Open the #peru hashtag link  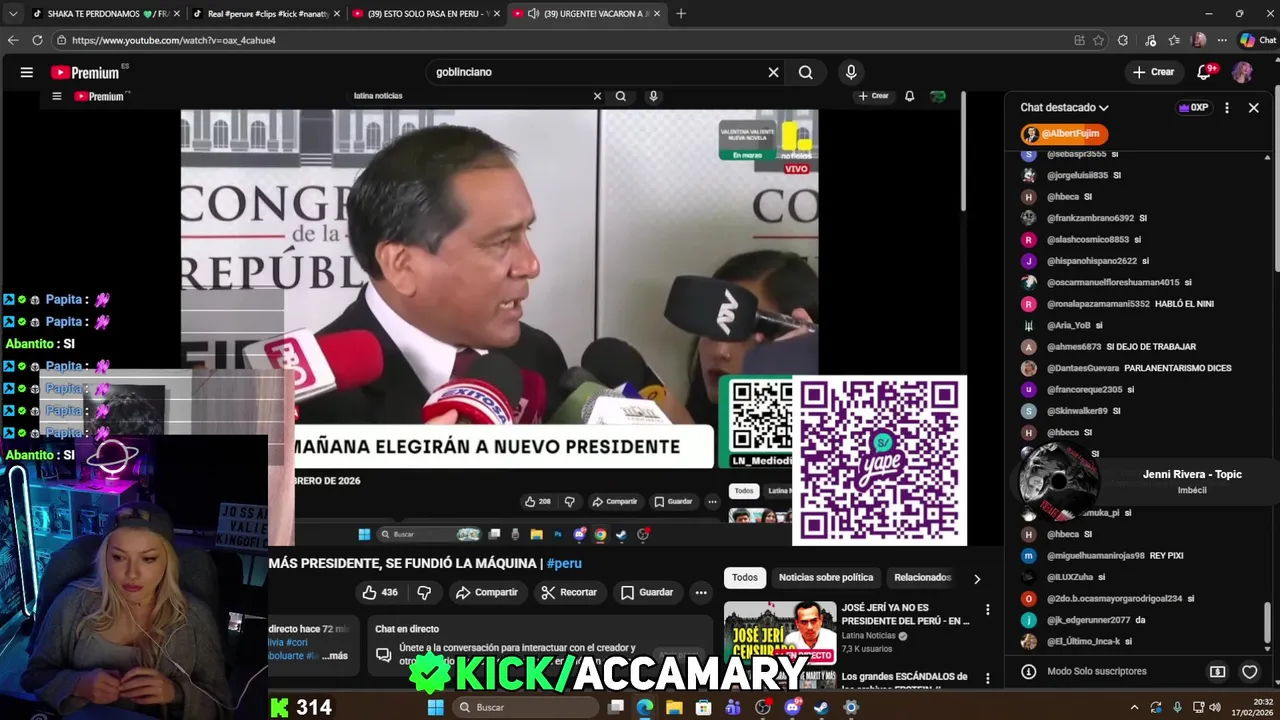(x=564, y=563)
